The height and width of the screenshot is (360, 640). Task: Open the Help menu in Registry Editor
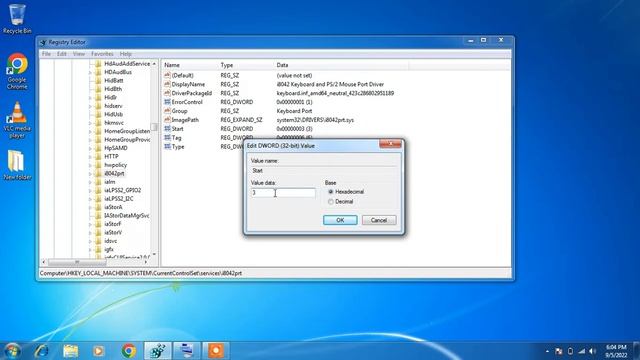click(125, 54)
